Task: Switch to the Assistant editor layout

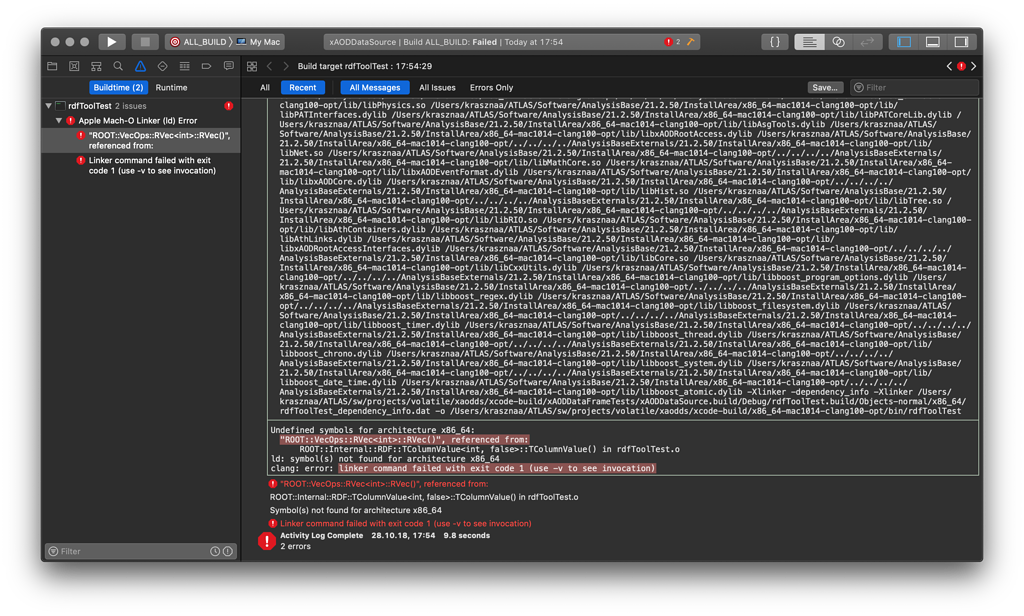Action: tap(838, 42)
